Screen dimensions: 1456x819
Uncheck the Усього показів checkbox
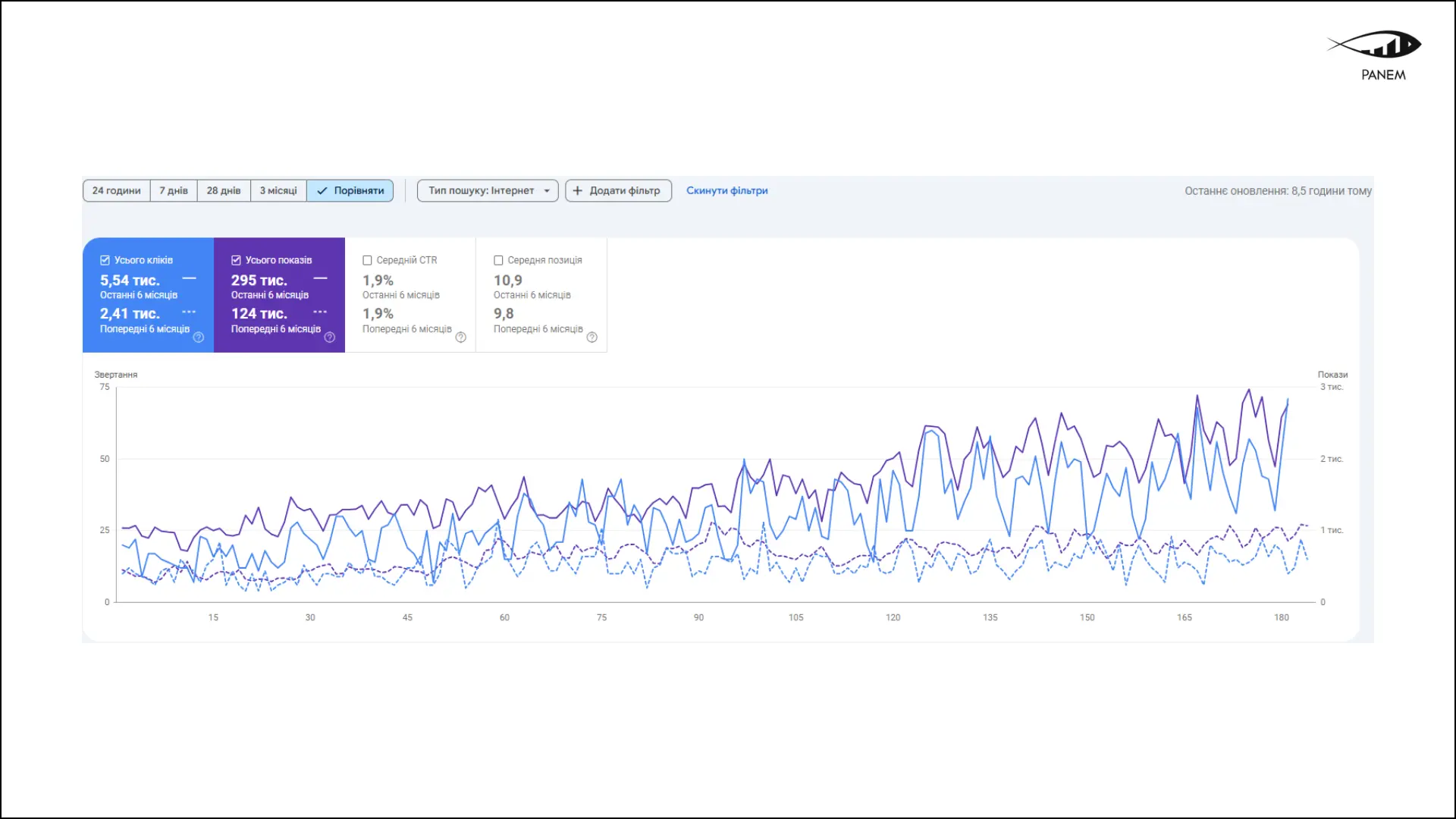point(237,260)
